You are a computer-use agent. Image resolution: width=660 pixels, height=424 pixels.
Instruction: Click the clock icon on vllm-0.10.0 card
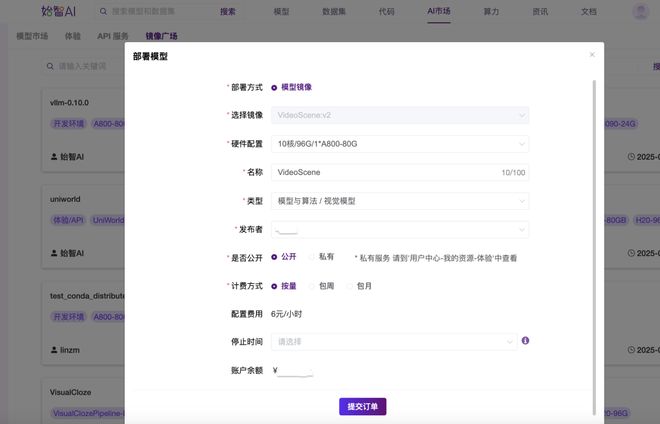pyautogui.click(x=631, y=157)
